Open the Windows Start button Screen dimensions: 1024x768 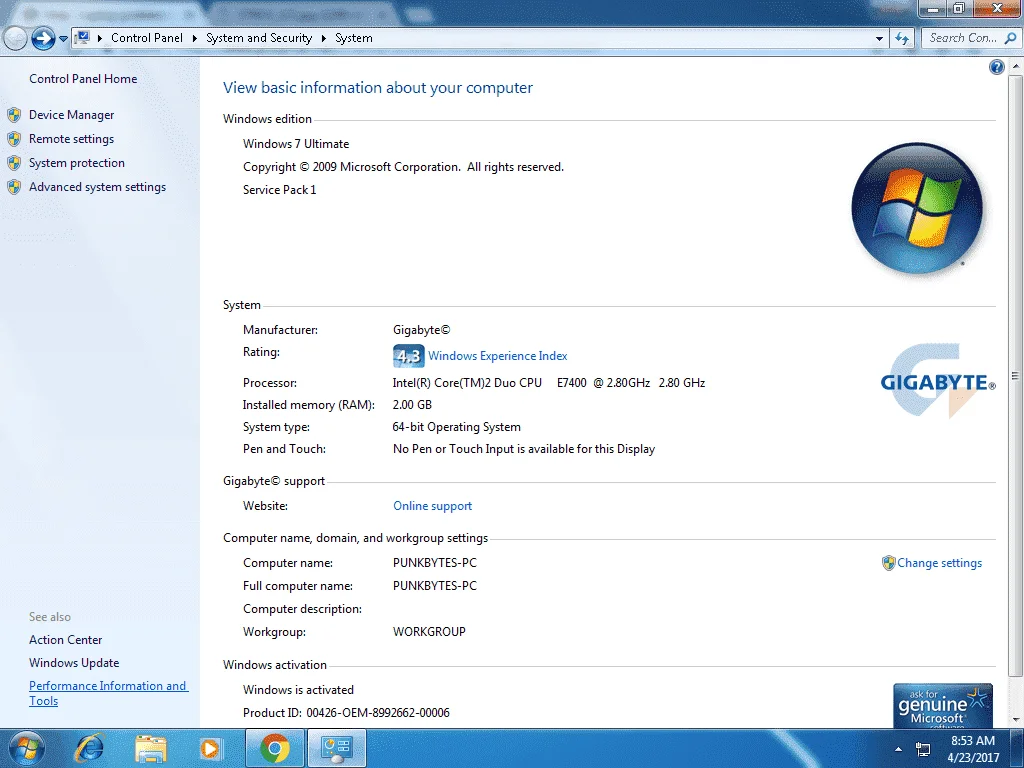[27, 748]
